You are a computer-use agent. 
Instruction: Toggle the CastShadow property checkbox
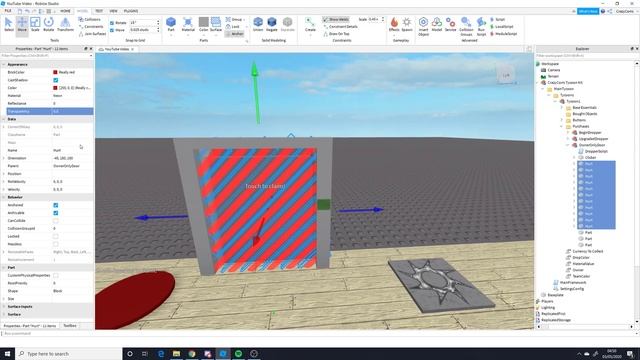[56, 80]
